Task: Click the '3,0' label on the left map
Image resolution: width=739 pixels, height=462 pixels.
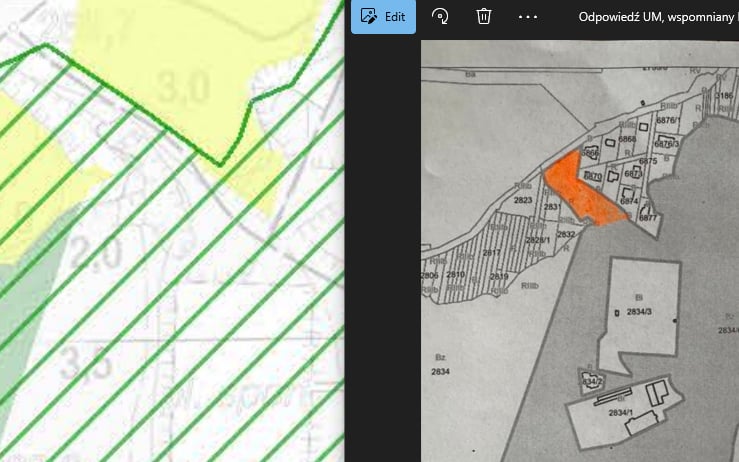Action: click(182, 88)
